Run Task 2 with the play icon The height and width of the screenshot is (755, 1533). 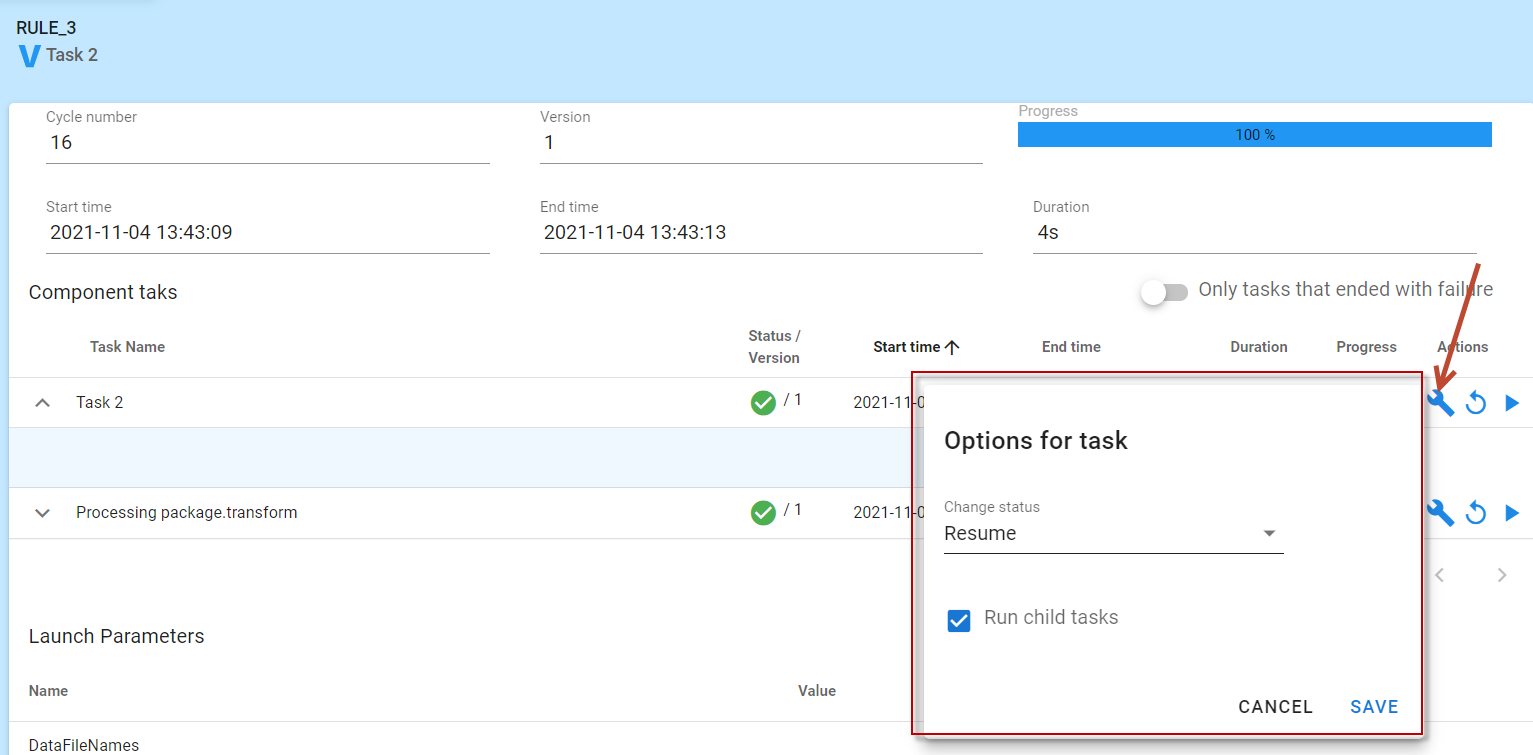tap(1512, 403)
